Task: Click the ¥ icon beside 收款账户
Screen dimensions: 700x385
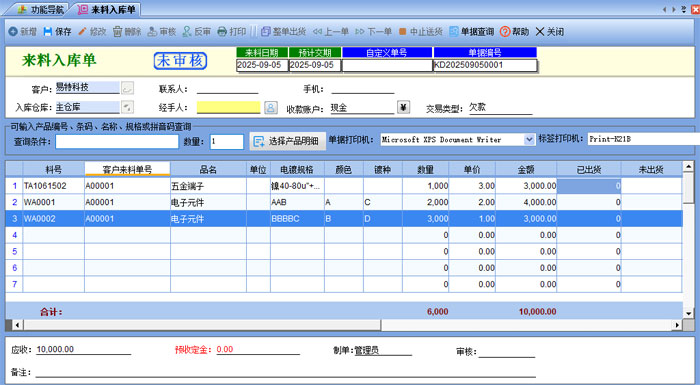Action: point(403,107)
